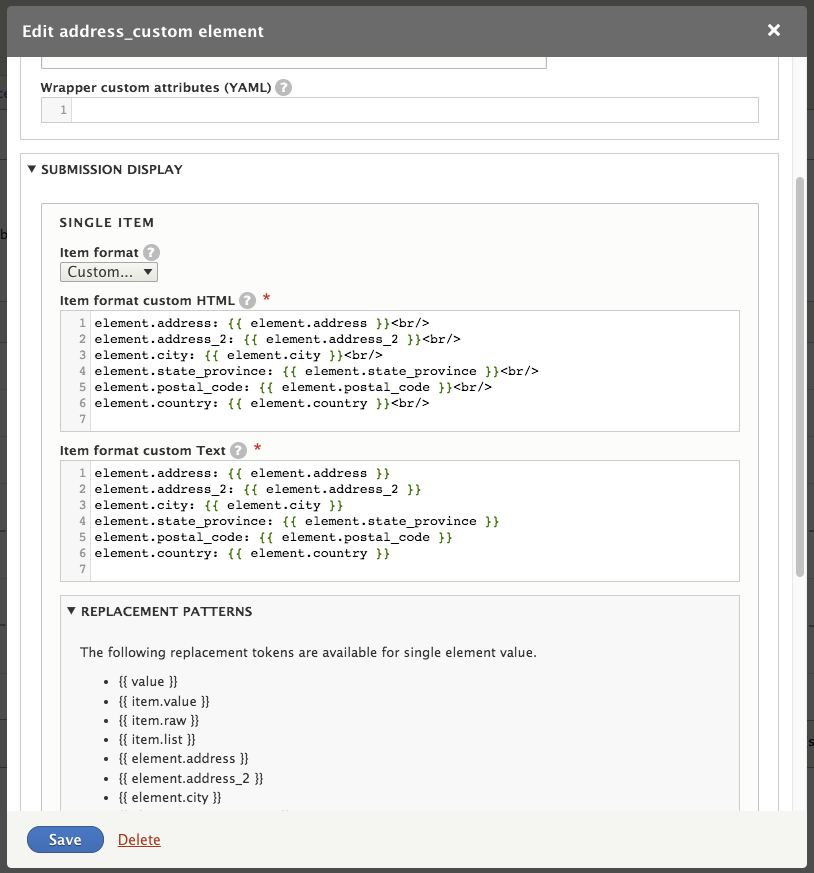814x873 pixels.
Task: Click in Wrapper custom attributes YAML editor
Action: 412,110
